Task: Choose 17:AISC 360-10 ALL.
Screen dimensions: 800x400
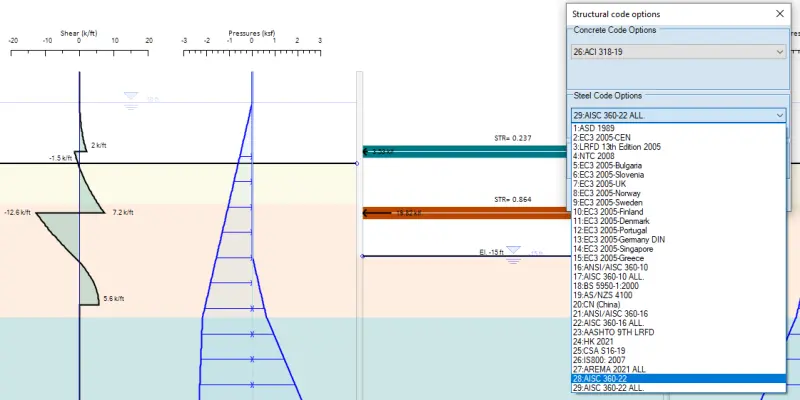Action: click(678, 277)
